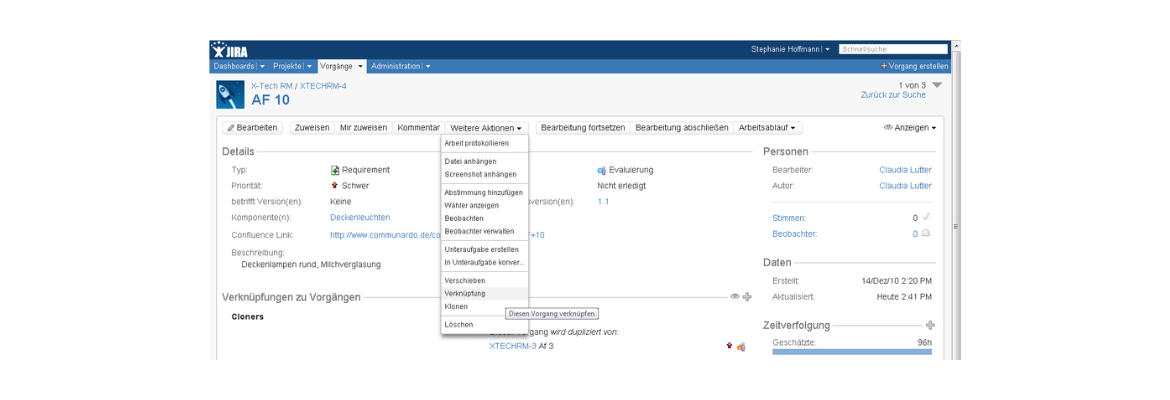Click the Geschätzte time progress bar
Viewport: 1170px width, 400px height.
coord(851,352)
